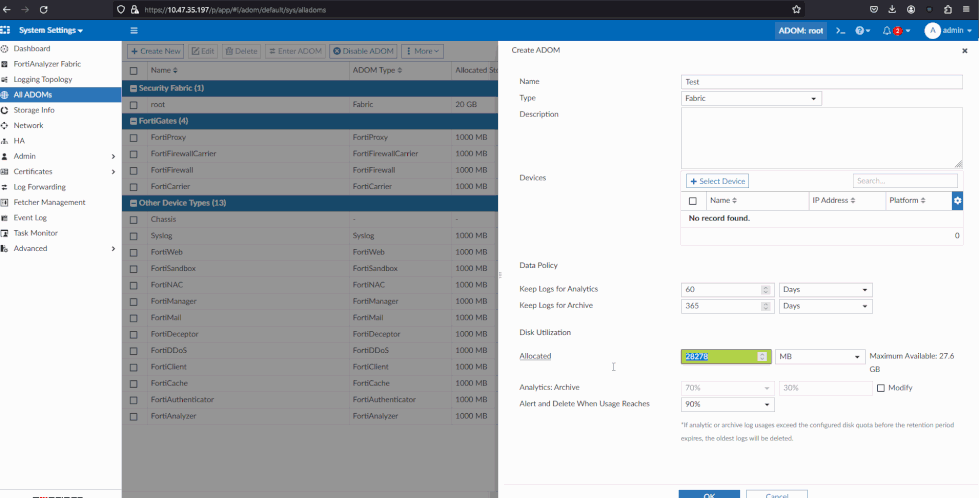Open Storage Info in the sidebar
979x498 pixels.
(x=34, y=110)
